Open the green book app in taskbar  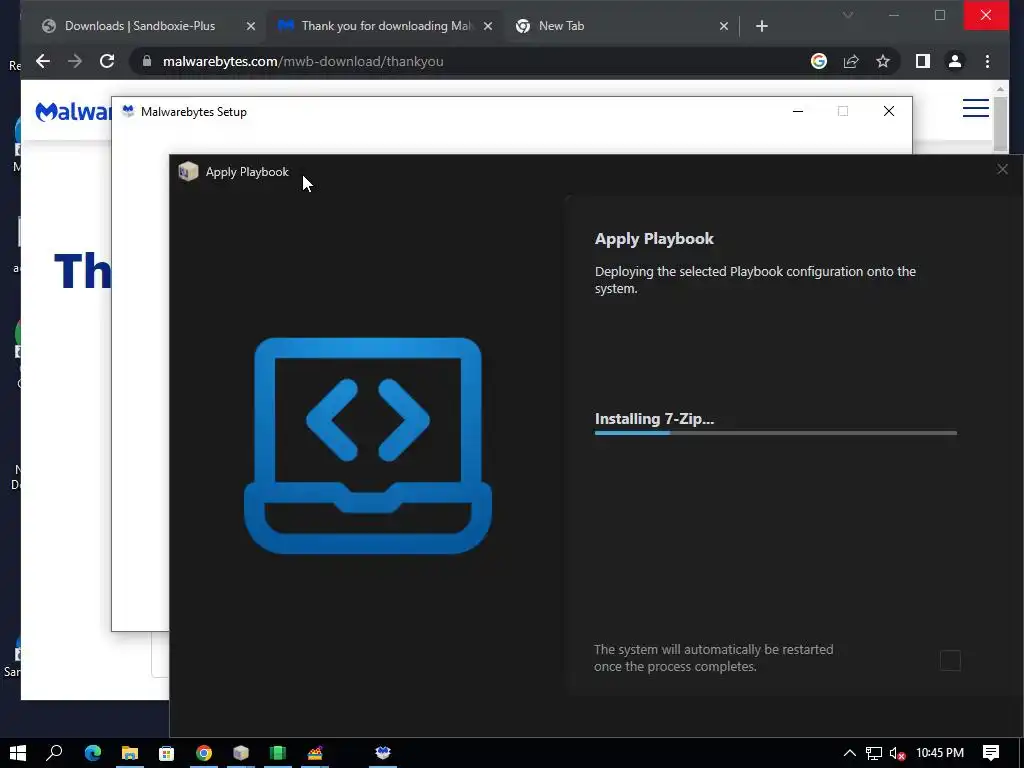tap(278, 753)
